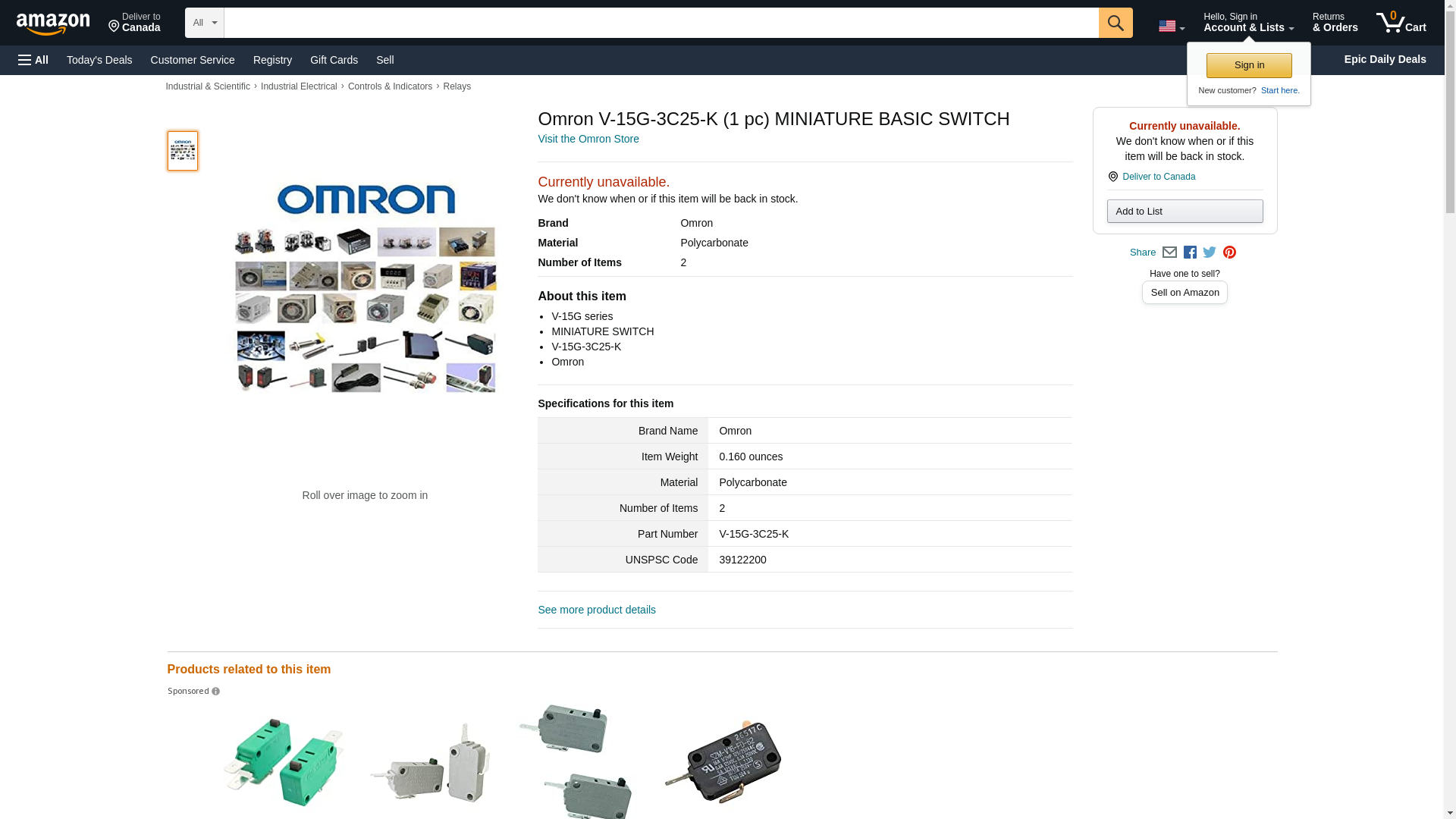1456x819 pixels.
Task: Click the yellow Sign in button
Action: [x=1249, y=65]
